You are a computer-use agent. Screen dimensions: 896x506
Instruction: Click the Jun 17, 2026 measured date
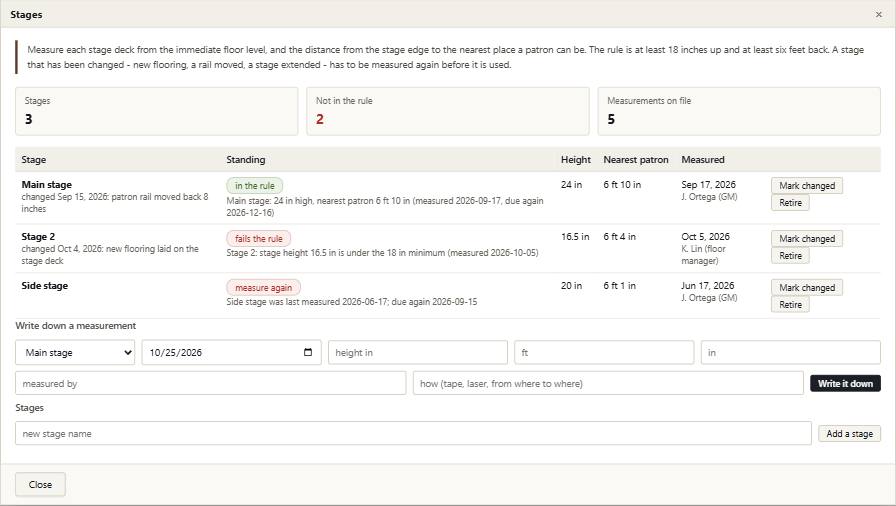pyautogui.click(x=707, y=286)
